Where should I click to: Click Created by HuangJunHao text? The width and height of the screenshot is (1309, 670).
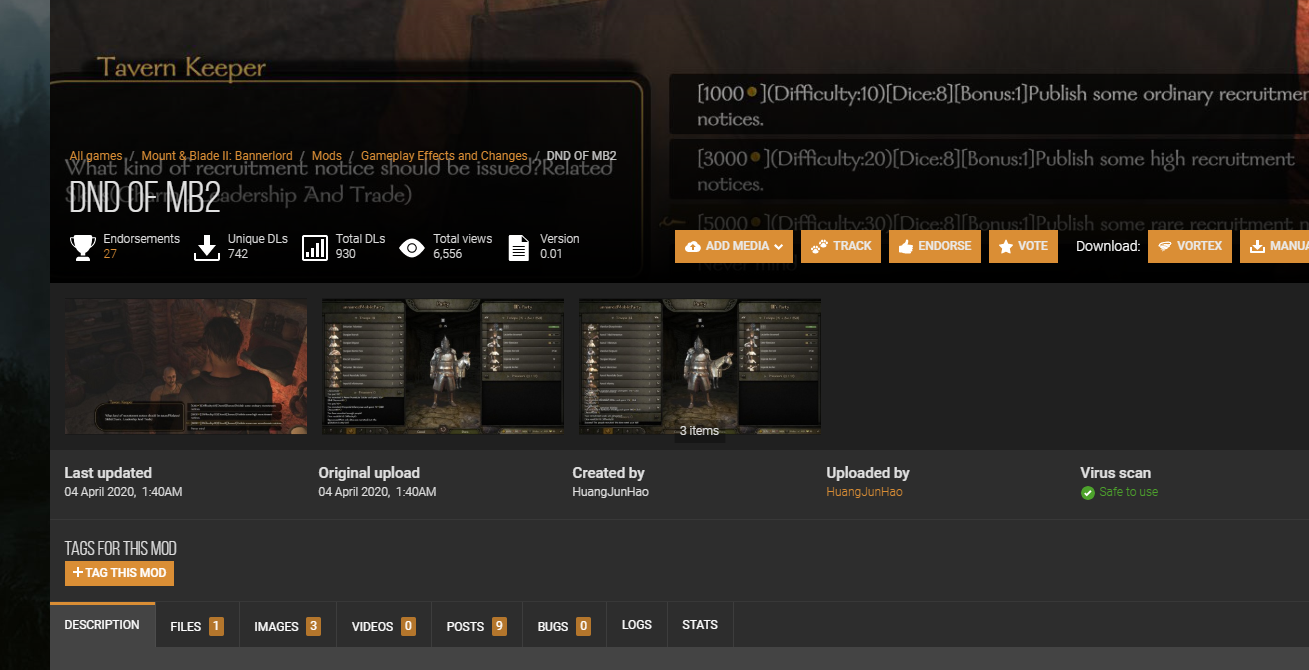pos(610,492)
